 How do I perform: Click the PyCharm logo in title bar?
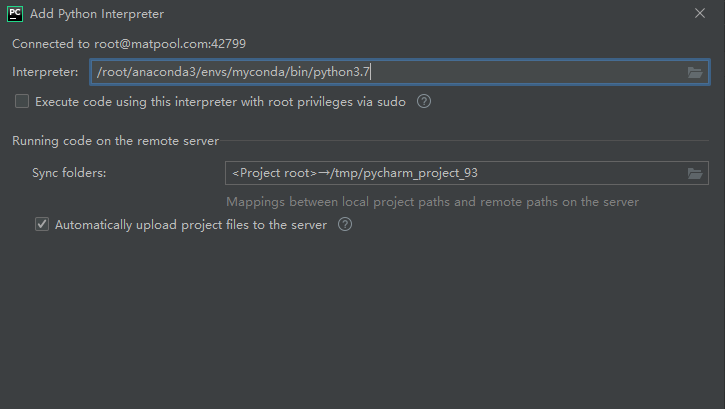[x=15, y=14]
